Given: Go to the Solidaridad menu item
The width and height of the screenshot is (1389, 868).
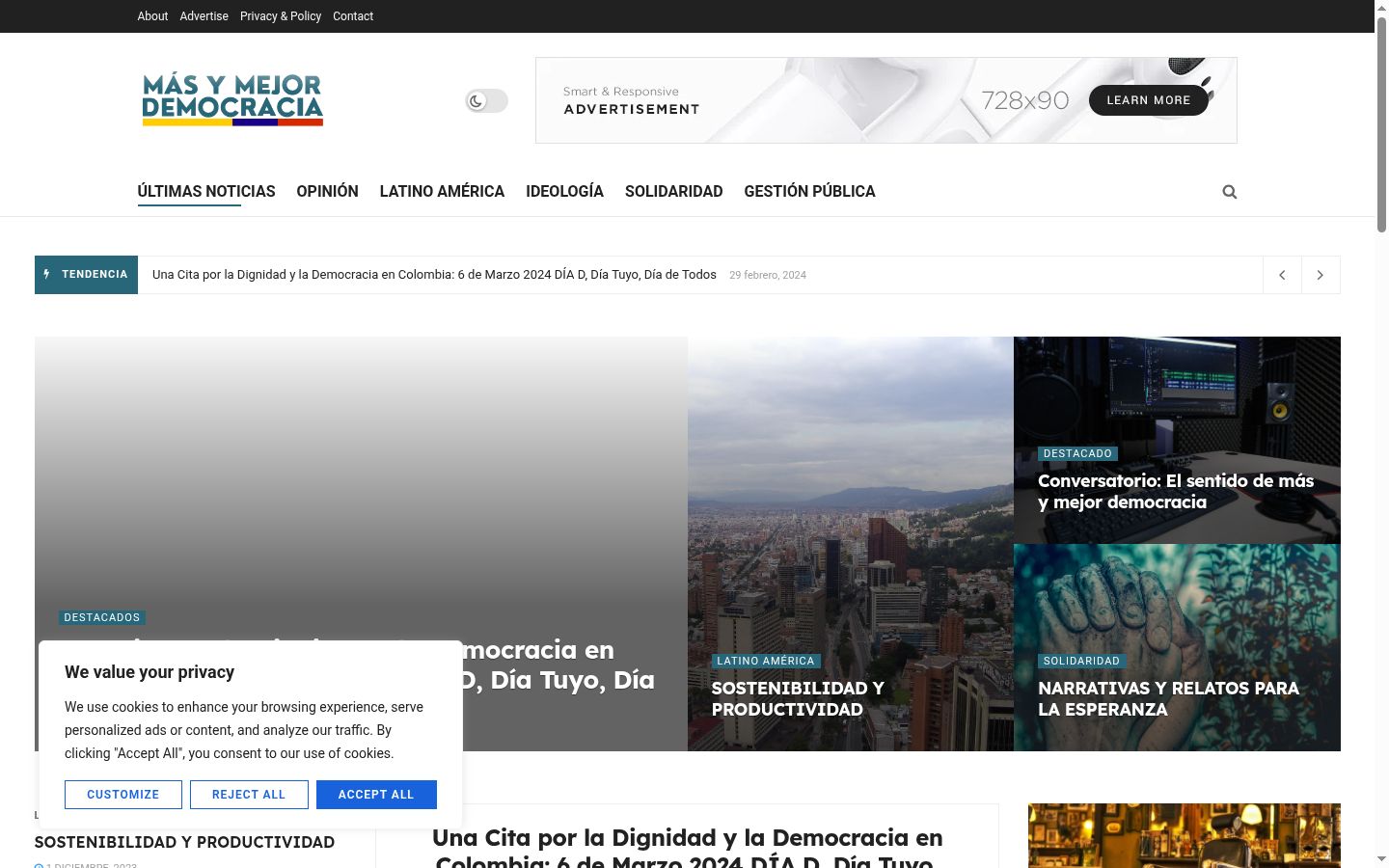Looking at the screenshot, I should [673, 191].
